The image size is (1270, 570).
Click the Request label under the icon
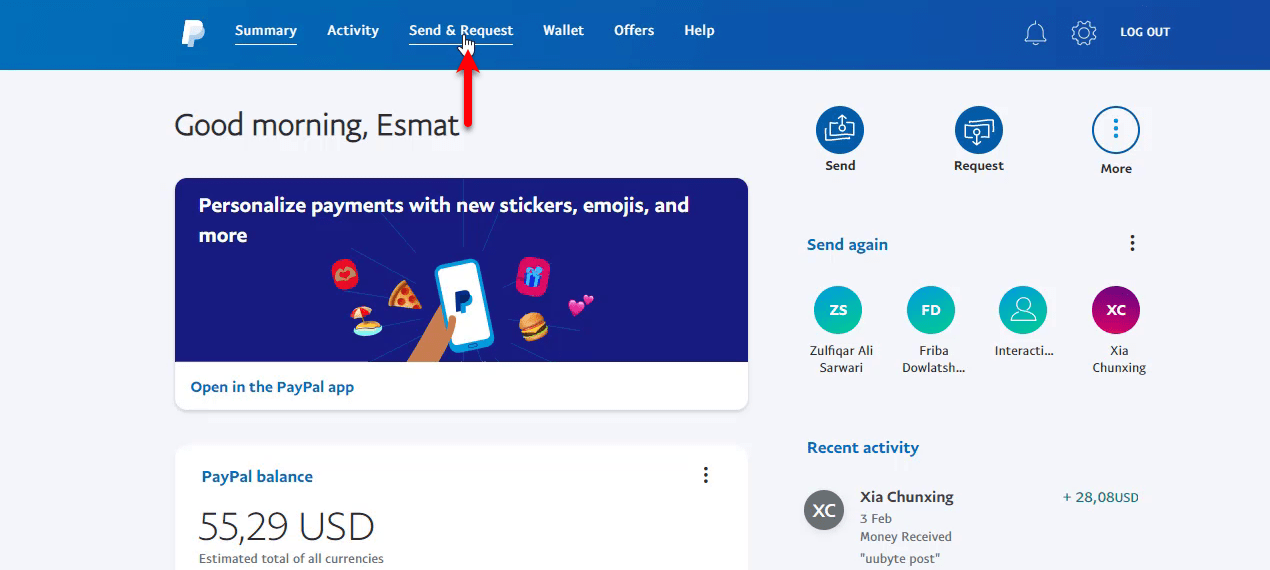979,166
